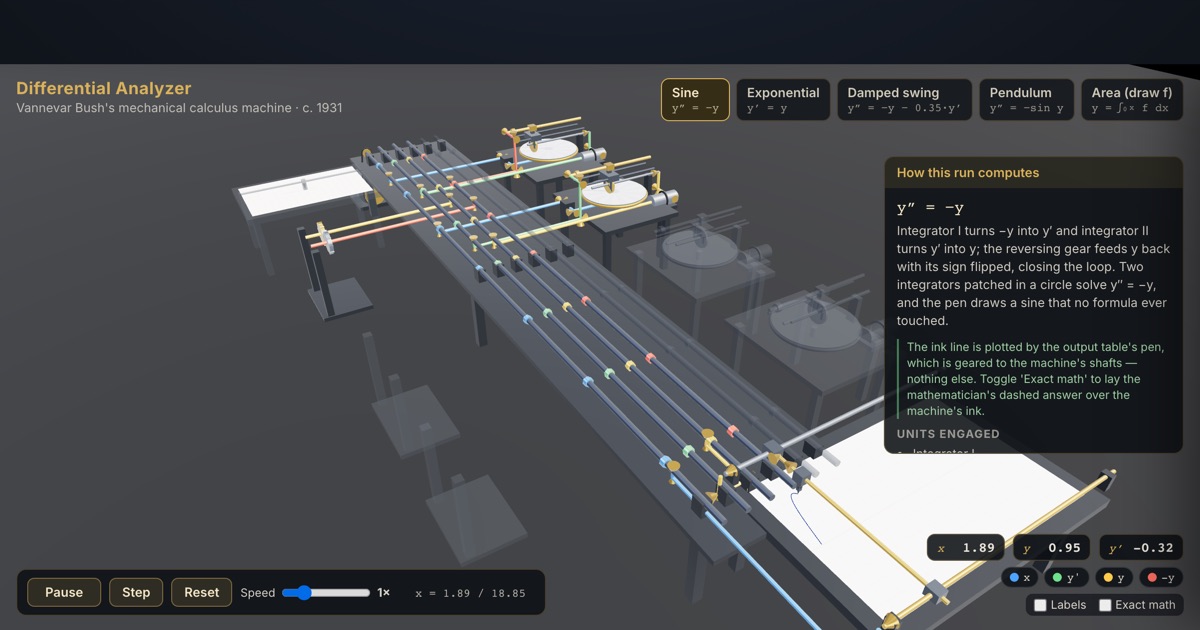Click the x value readout 1.89
Viewport: 1200px width, 630px height.
967,547
